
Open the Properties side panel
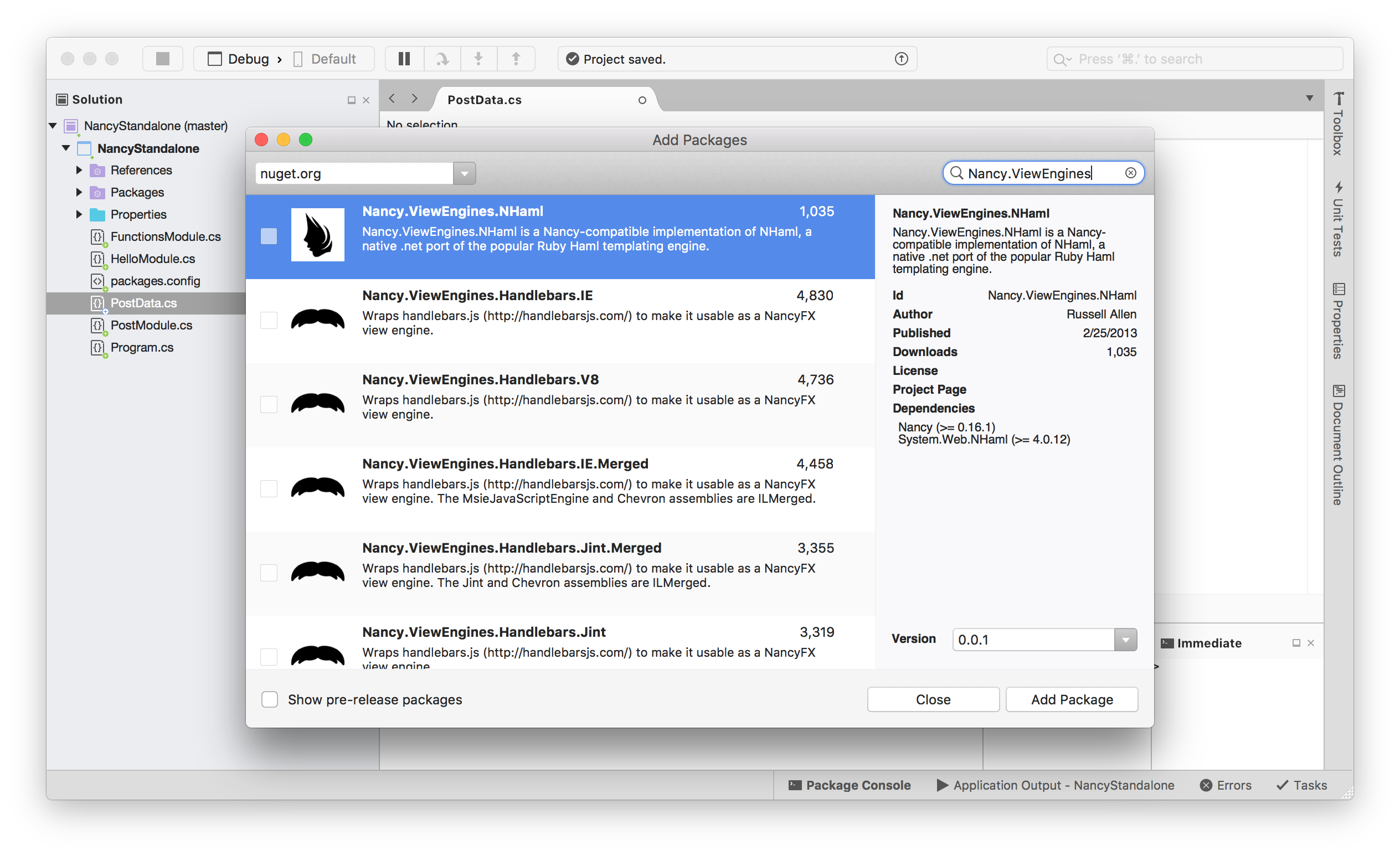point(1338,321)
